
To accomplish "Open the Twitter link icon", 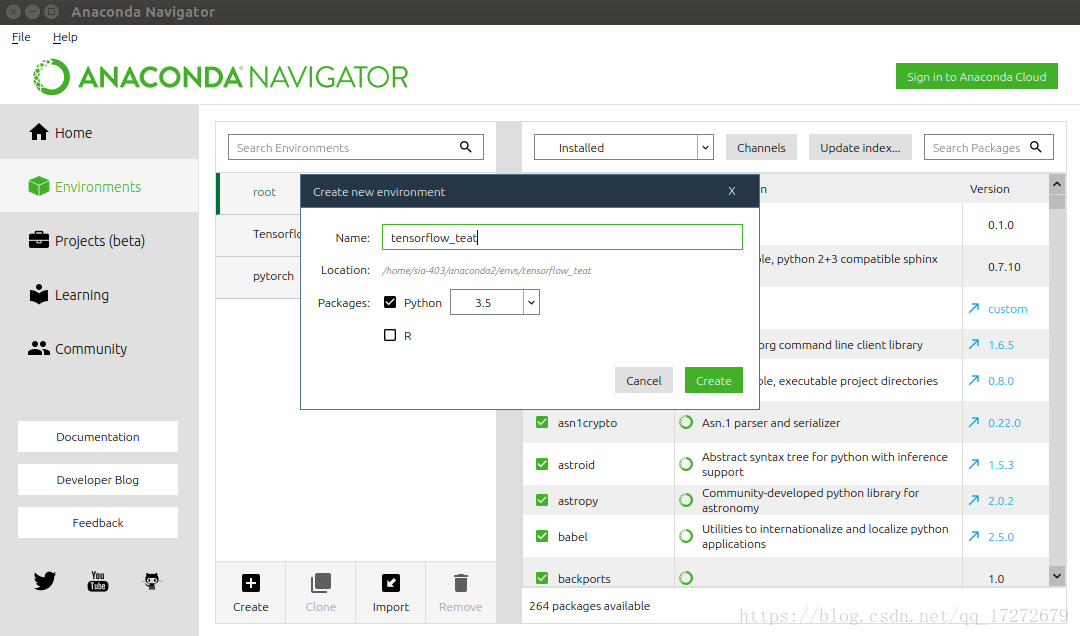I will (45, 581).
